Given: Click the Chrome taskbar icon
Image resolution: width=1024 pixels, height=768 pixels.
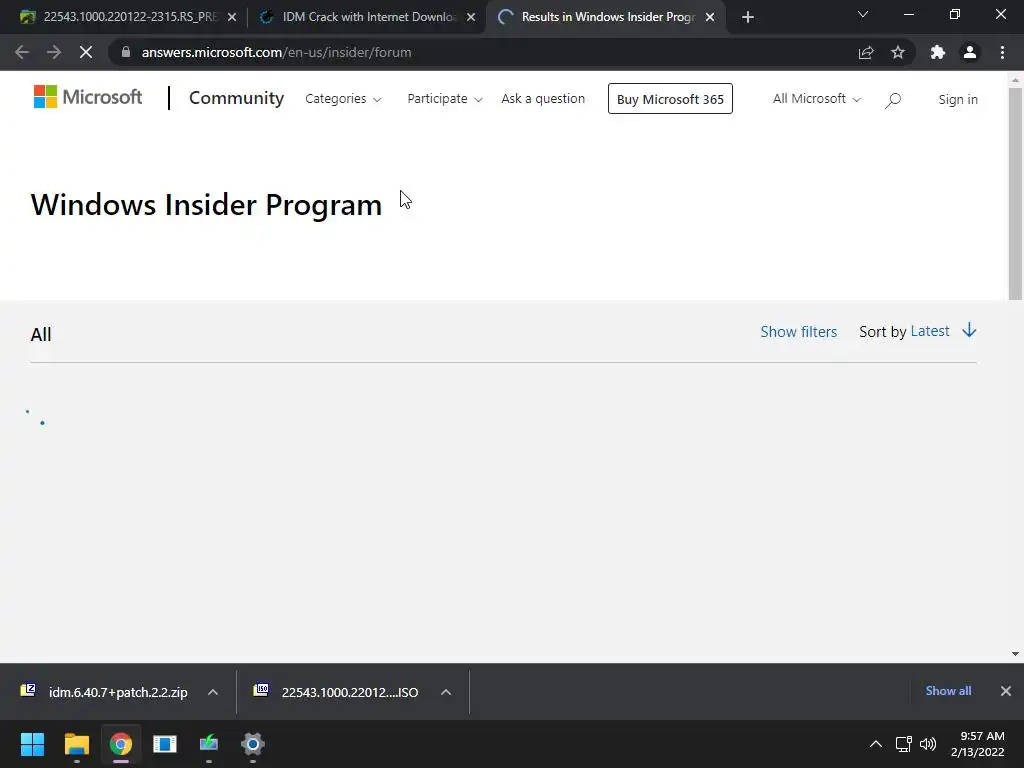Looking at the screenshot, I should coord(120,744).
